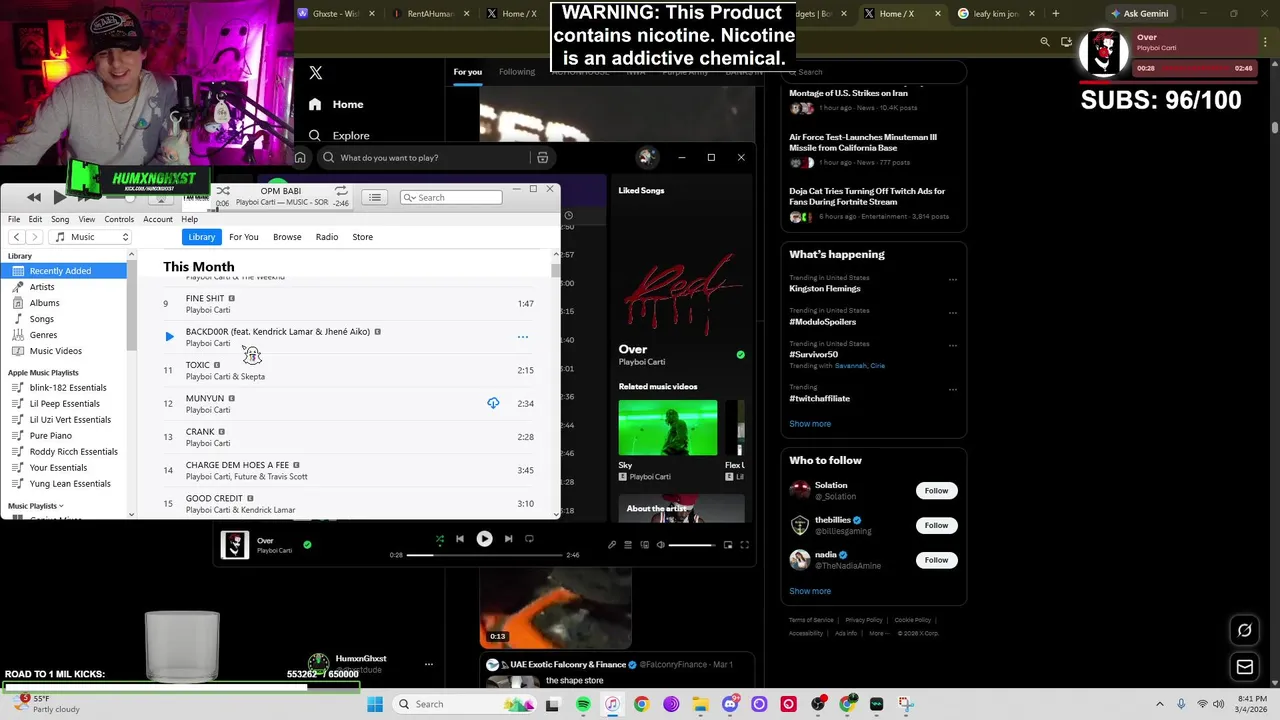This screenshot has width=1280, height=720.
Task: Click iTunes play button
Action: click(59, 197)
